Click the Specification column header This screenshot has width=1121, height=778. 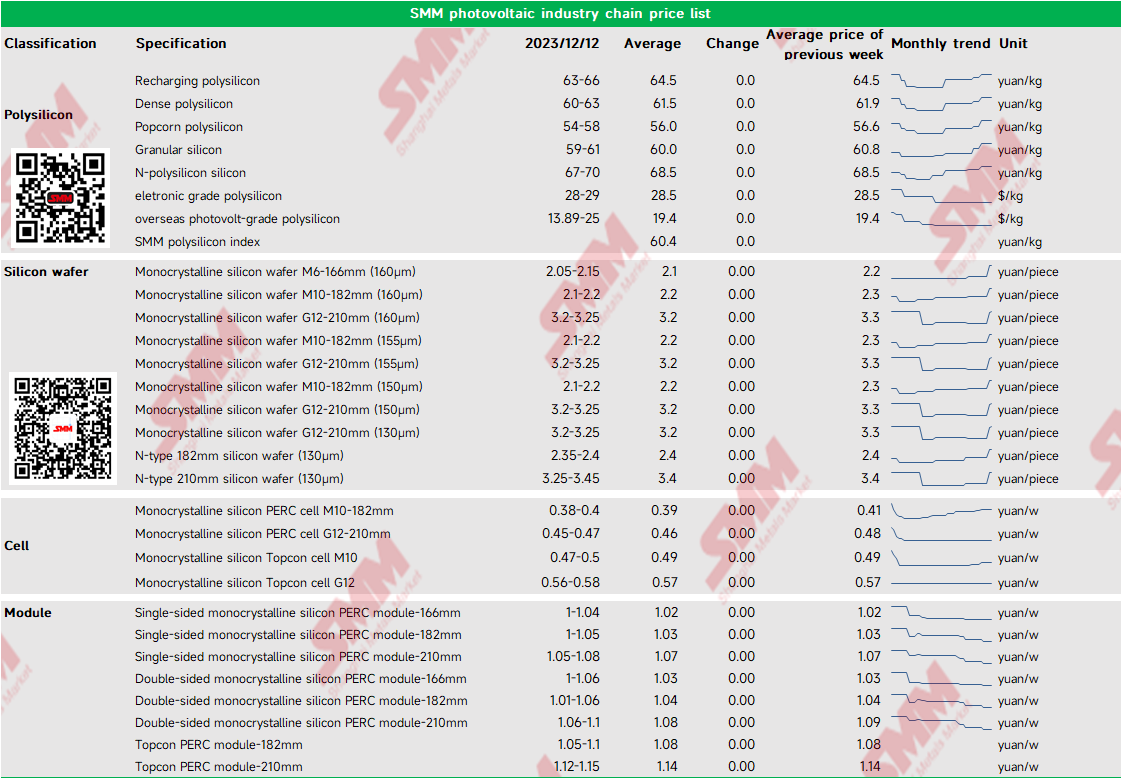click(x=181, y=43)
